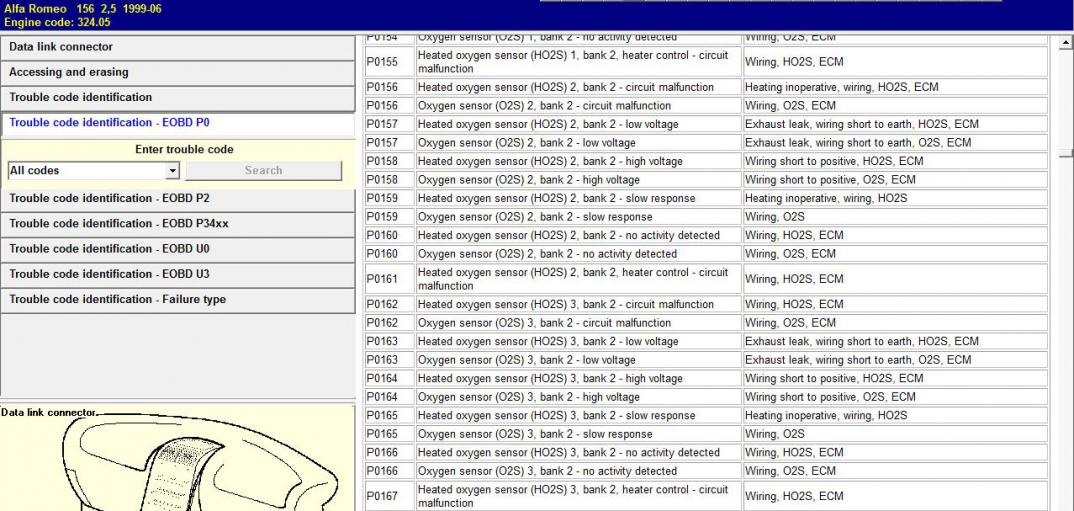Select 'Heated oxygen sensor (HO2S) 2, bank 2 - slow response'
Screen dimensions: 1074x511
point(579,198)
